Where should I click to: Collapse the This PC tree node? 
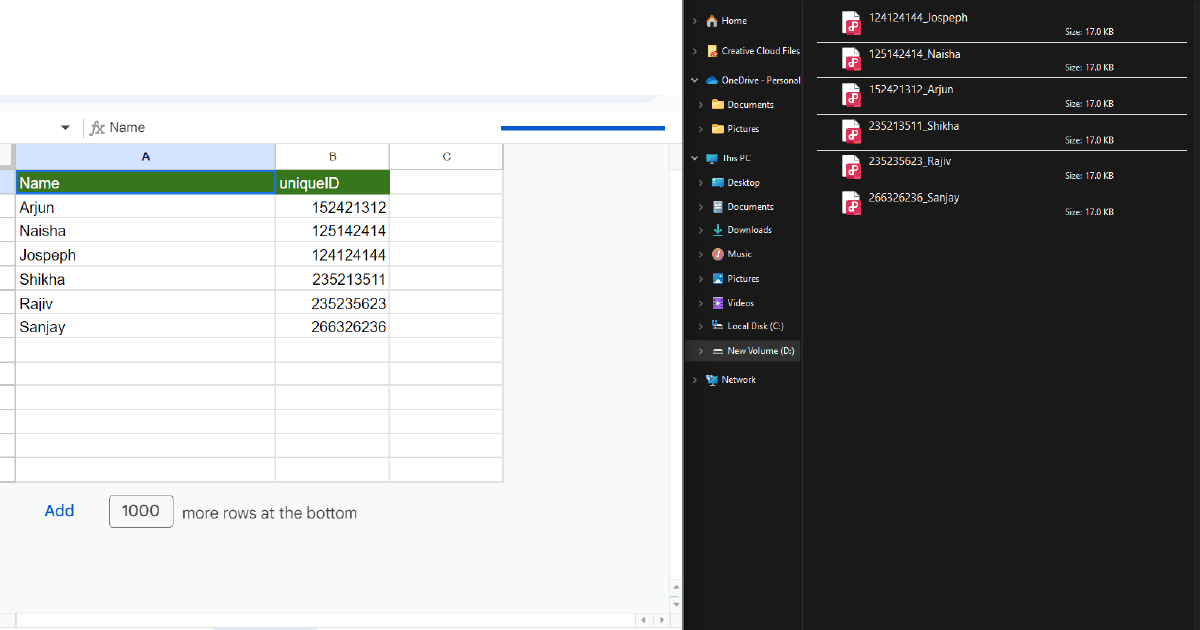(694, 157)
